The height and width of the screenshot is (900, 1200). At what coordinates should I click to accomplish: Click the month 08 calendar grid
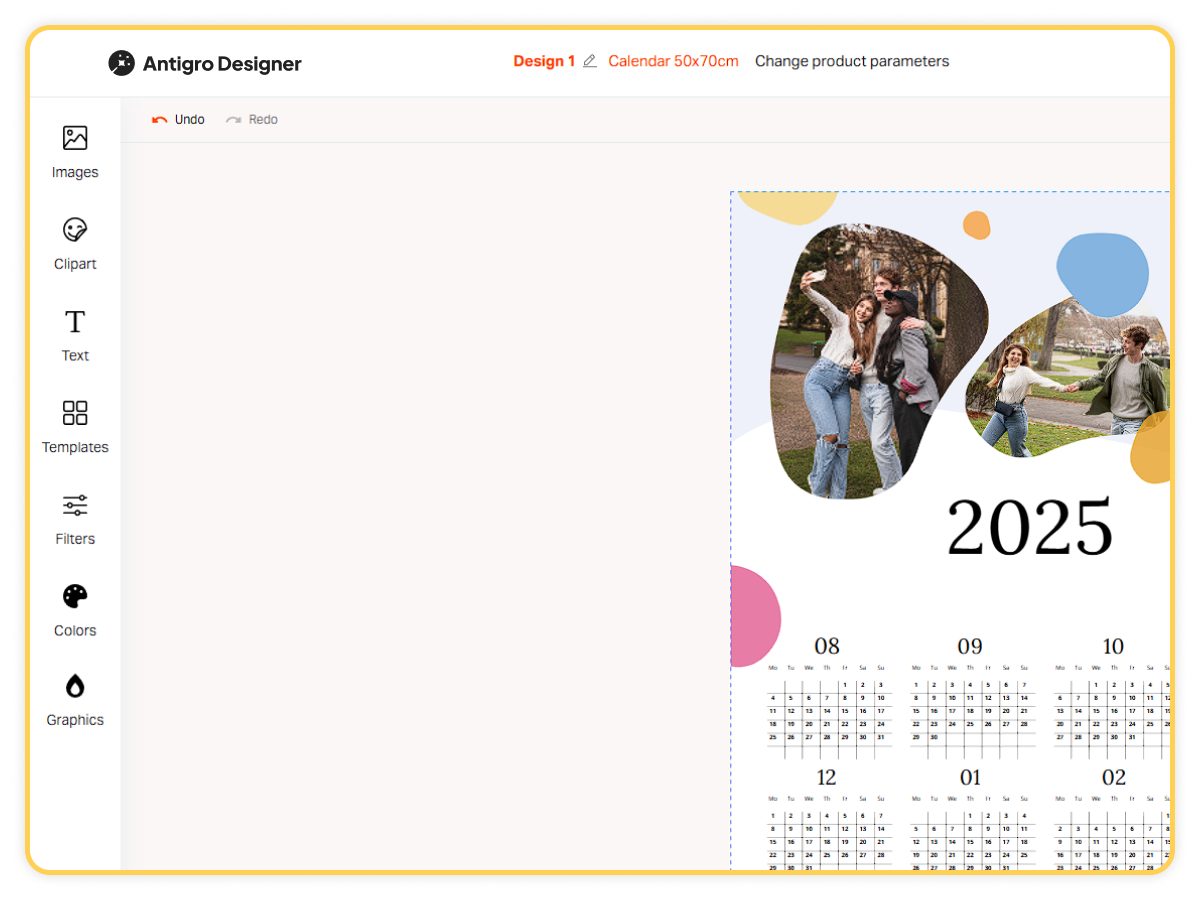827,710
